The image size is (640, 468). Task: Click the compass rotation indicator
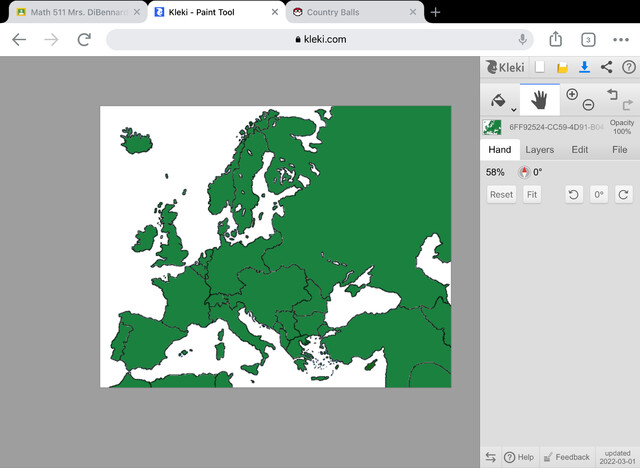[x=524, y=172]
